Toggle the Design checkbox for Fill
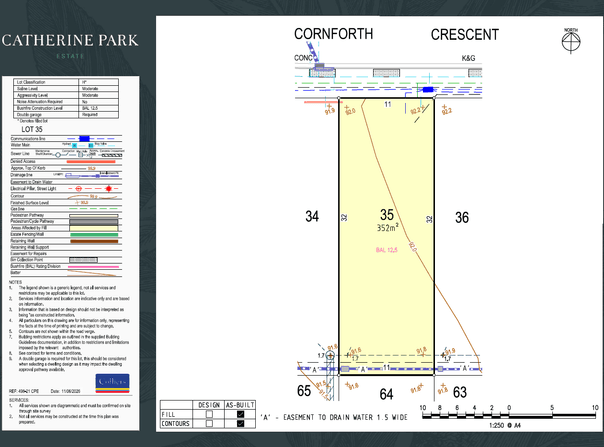The width and height of the screenshot is (604, 447). tap(209, 414)
